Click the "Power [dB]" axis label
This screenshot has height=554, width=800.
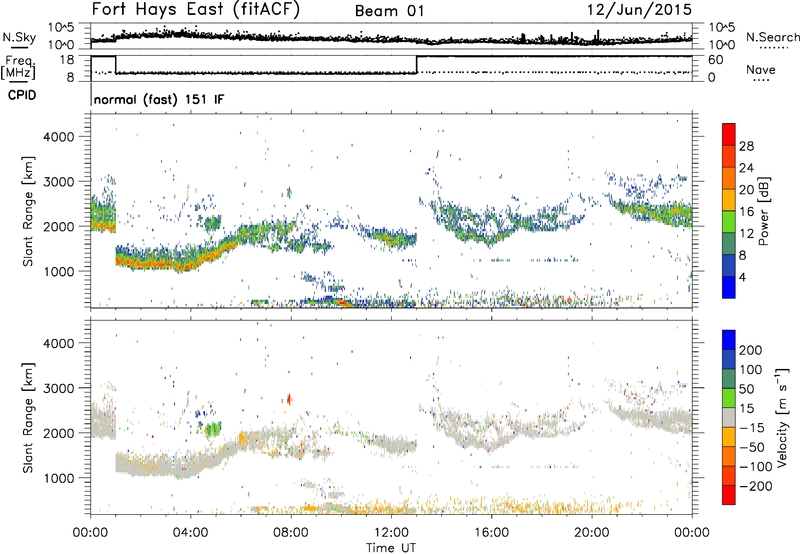pos(763,211)
